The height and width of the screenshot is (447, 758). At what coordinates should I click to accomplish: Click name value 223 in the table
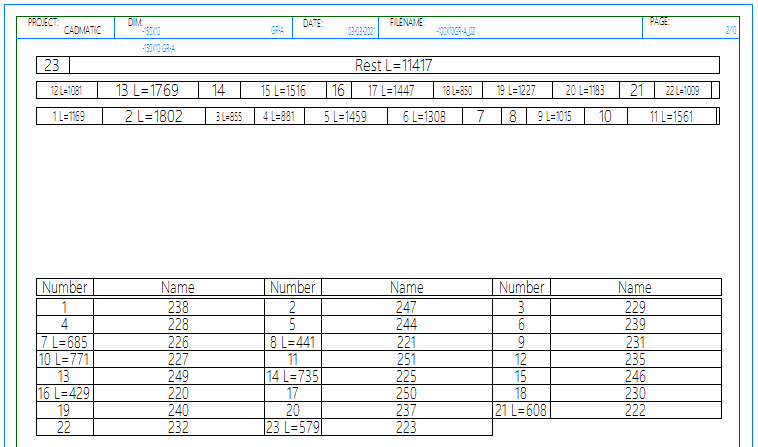(407, 427)
